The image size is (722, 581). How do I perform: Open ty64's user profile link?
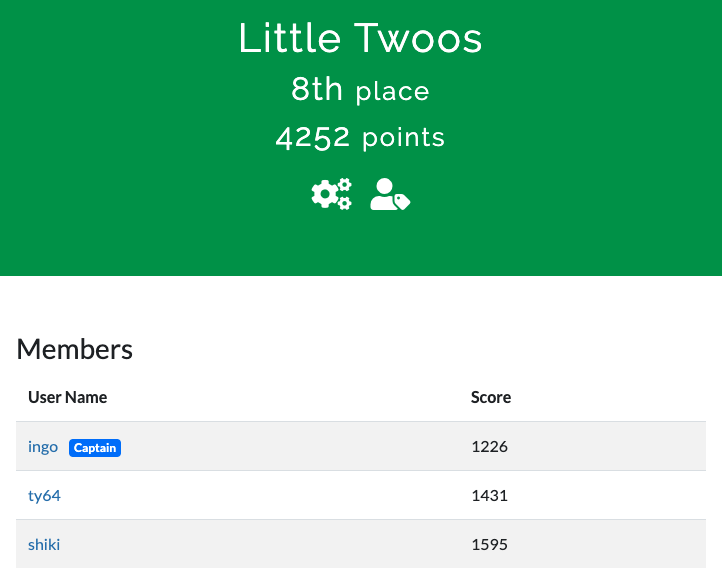[44, 495]
